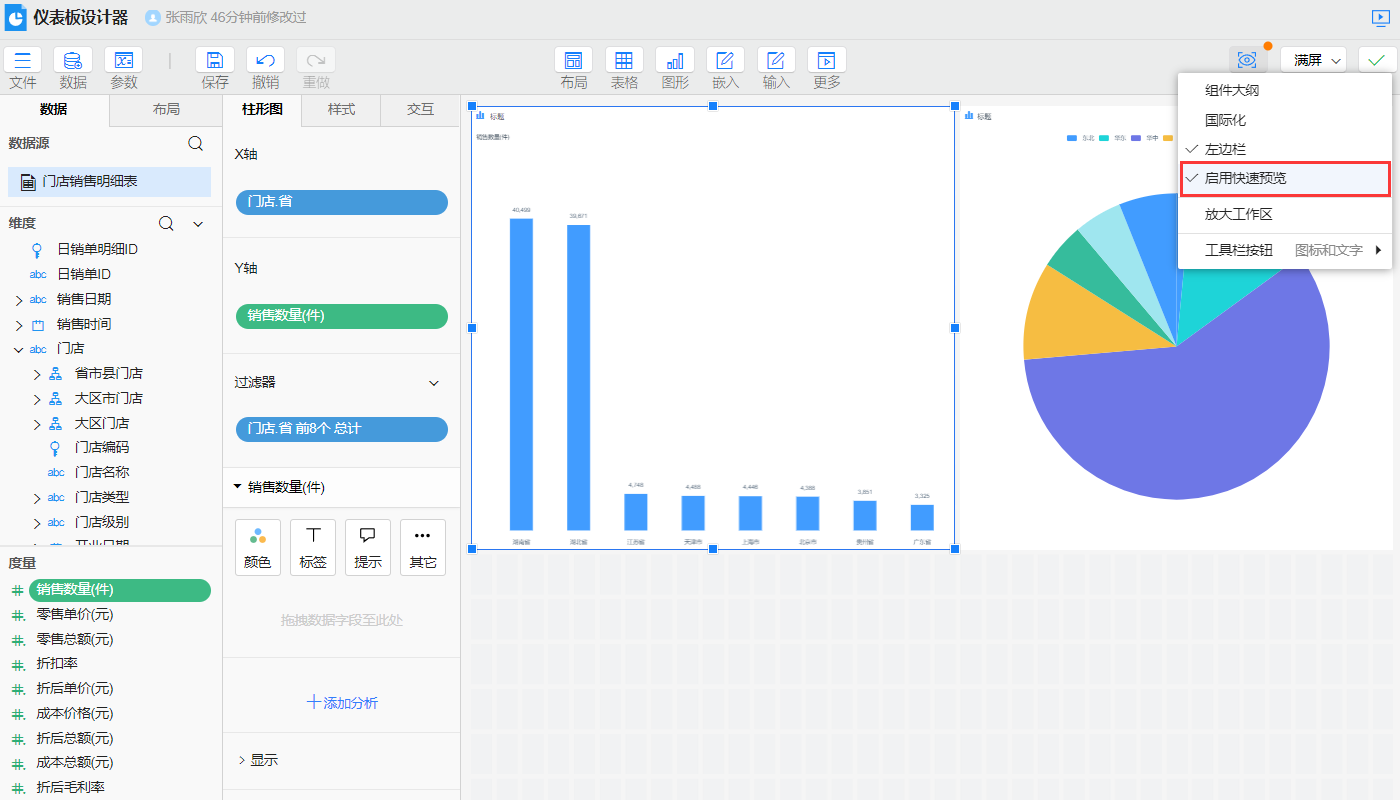Toggle the 左边栏 sidebar option
The height and width of the screenshot is (800, 1400).
1225,149
